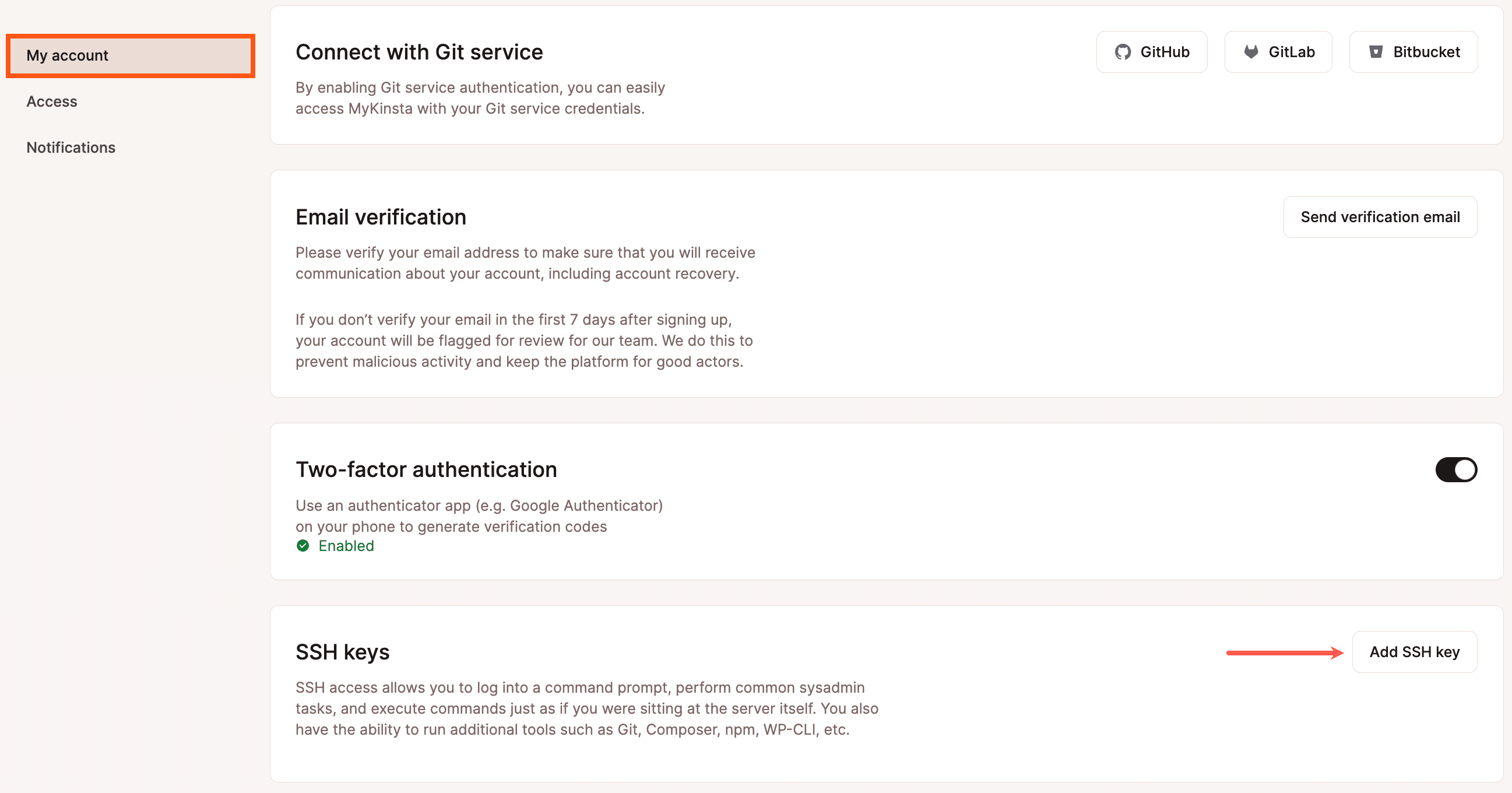
Task: Click the SSH keys section heading
Action: [342, 651]
